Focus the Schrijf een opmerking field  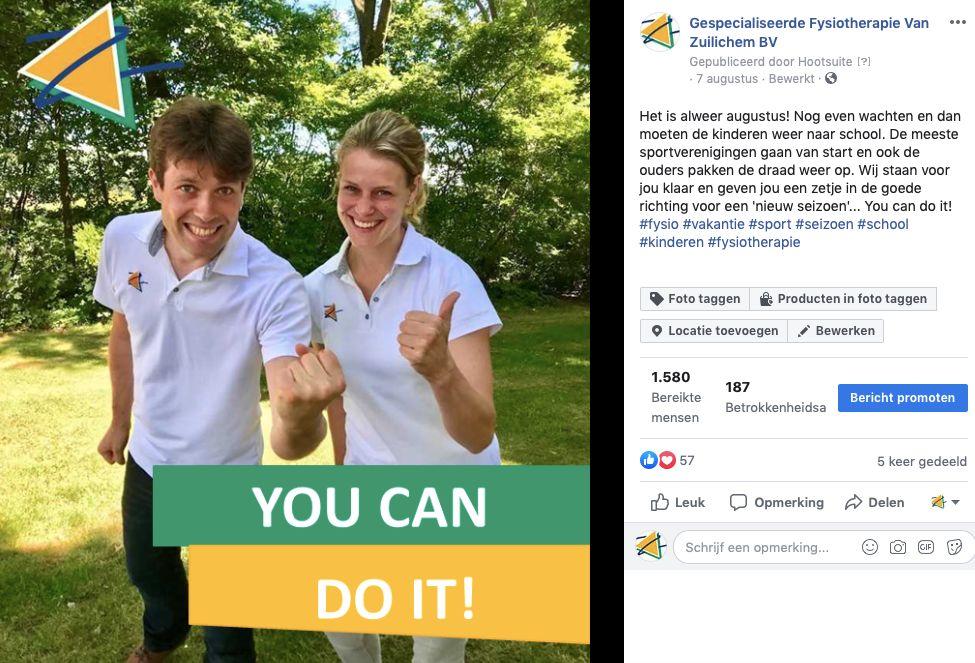(x=765, y=547)
